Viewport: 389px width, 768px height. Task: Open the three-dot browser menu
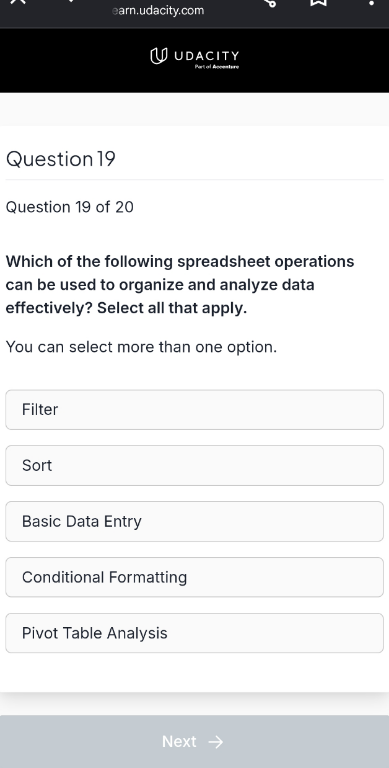(x=371, y=2)
